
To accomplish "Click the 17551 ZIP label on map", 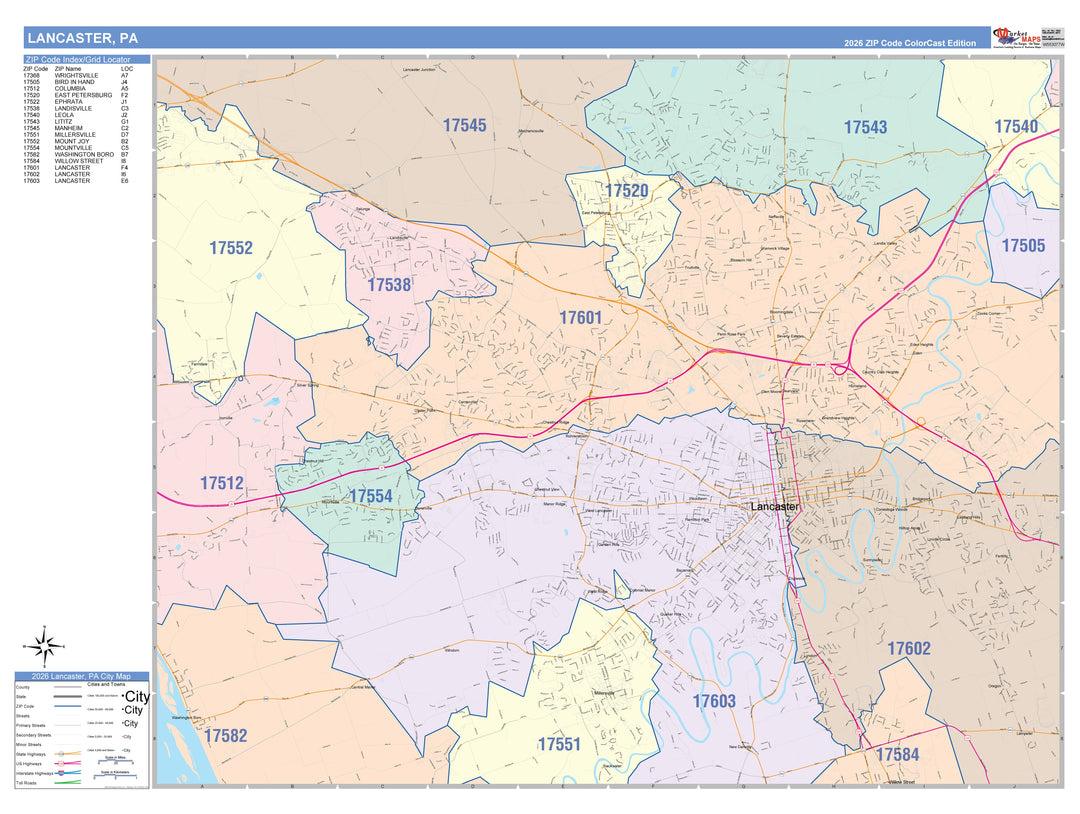I will pos(559,744).
